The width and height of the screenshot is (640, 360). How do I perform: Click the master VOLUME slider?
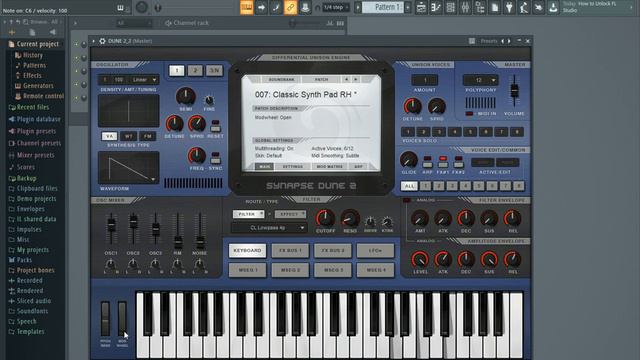pyautogui.click(x=514, y=90)
